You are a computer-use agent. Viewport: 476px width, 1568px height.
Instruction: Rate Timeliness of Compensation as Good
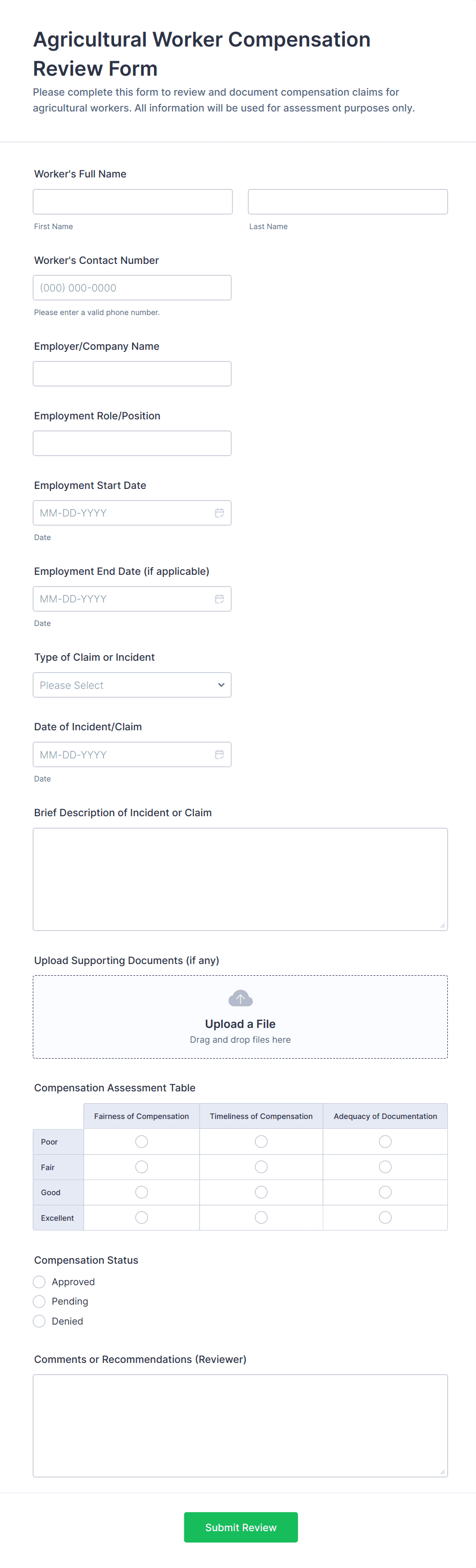(262, 1193)
